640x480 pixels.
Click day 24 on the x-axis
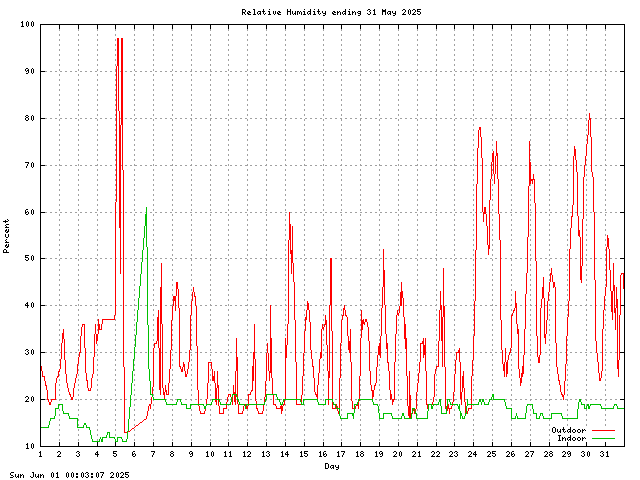coord(473,454)
